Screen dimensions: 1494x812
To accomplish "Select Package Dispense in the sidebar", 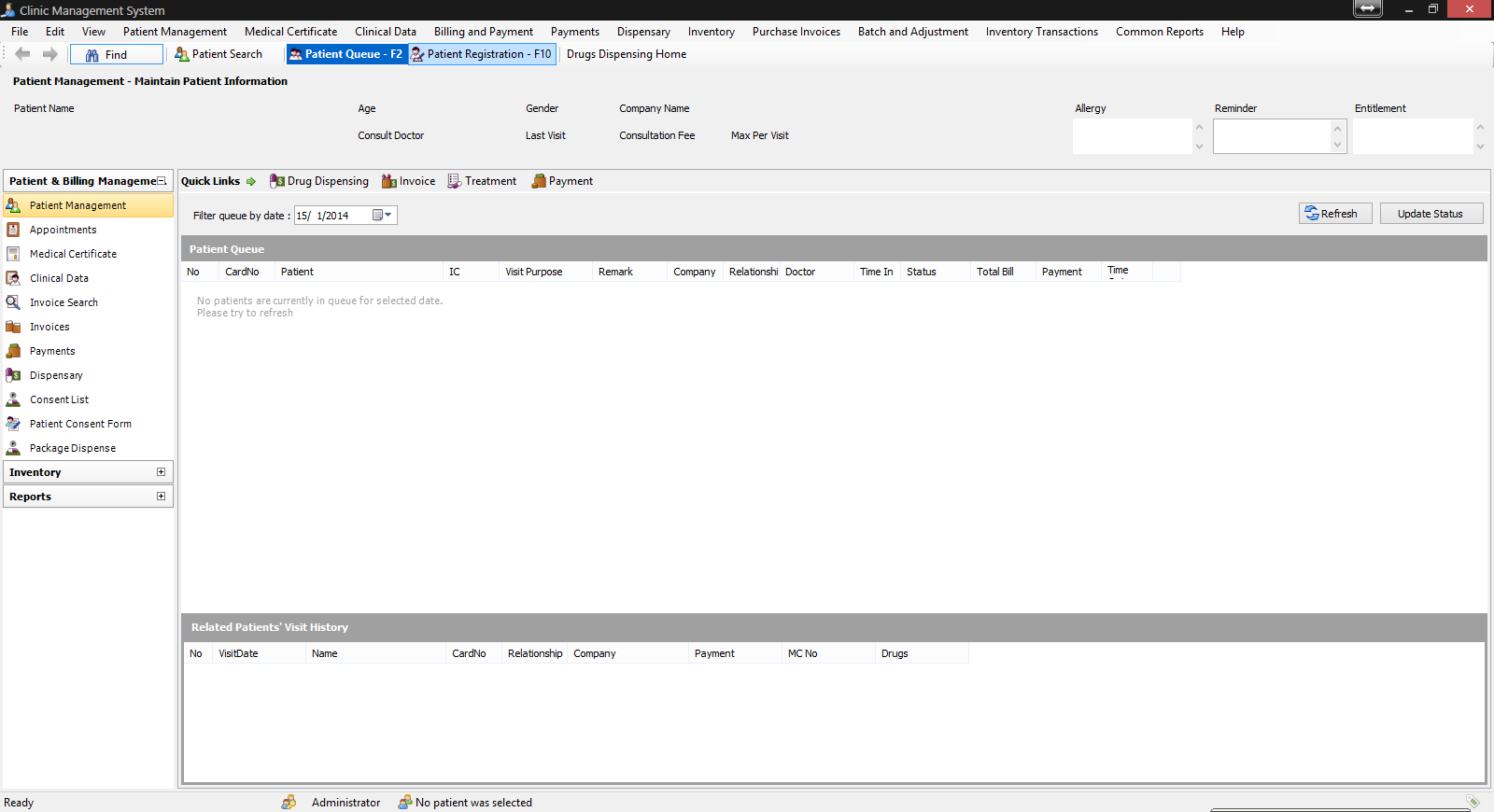I will (x=89, y=448).
